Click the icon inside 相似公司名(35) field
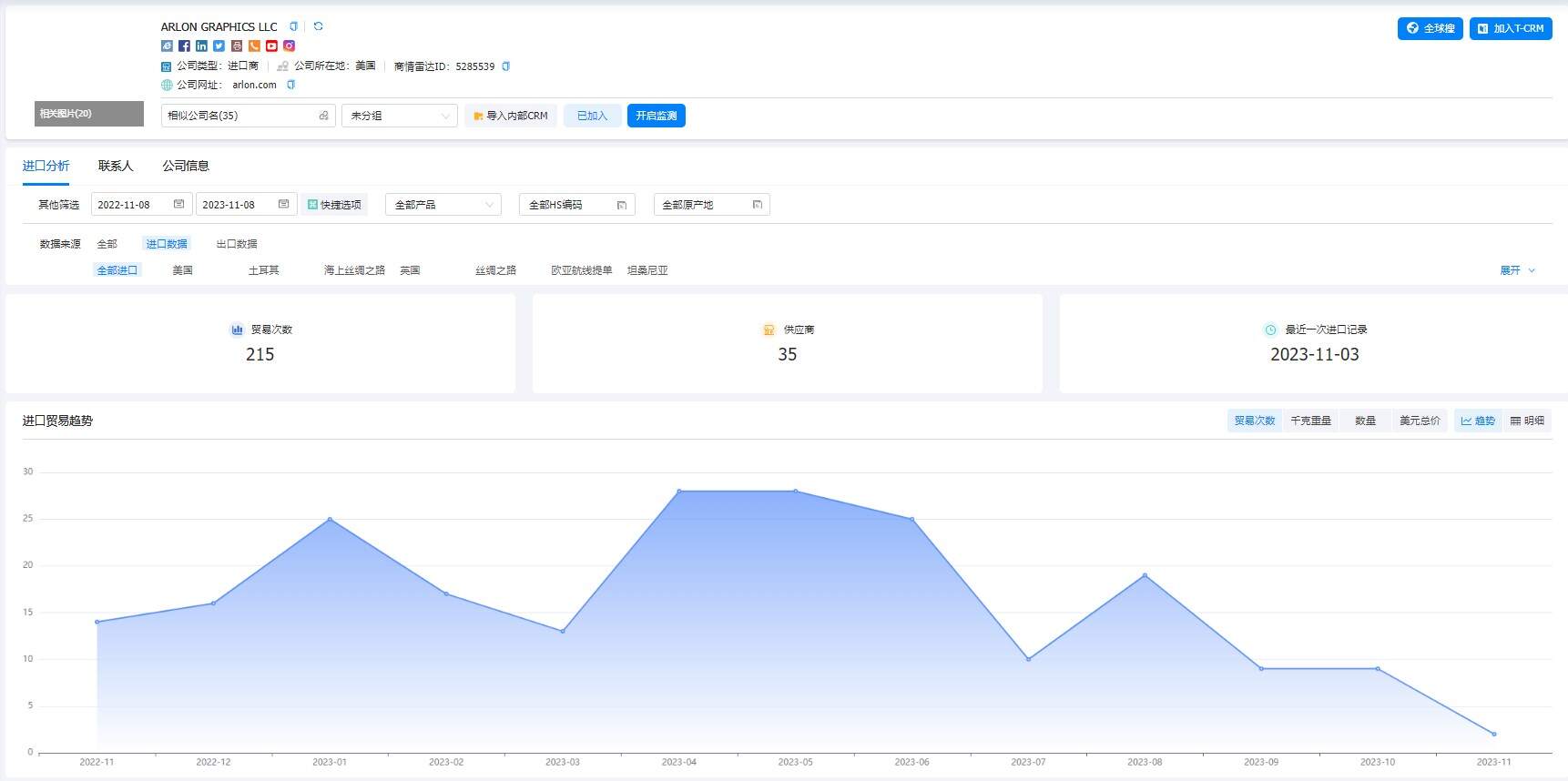The width and height of the screenshot is (1568, 781). tap(323, 116)
